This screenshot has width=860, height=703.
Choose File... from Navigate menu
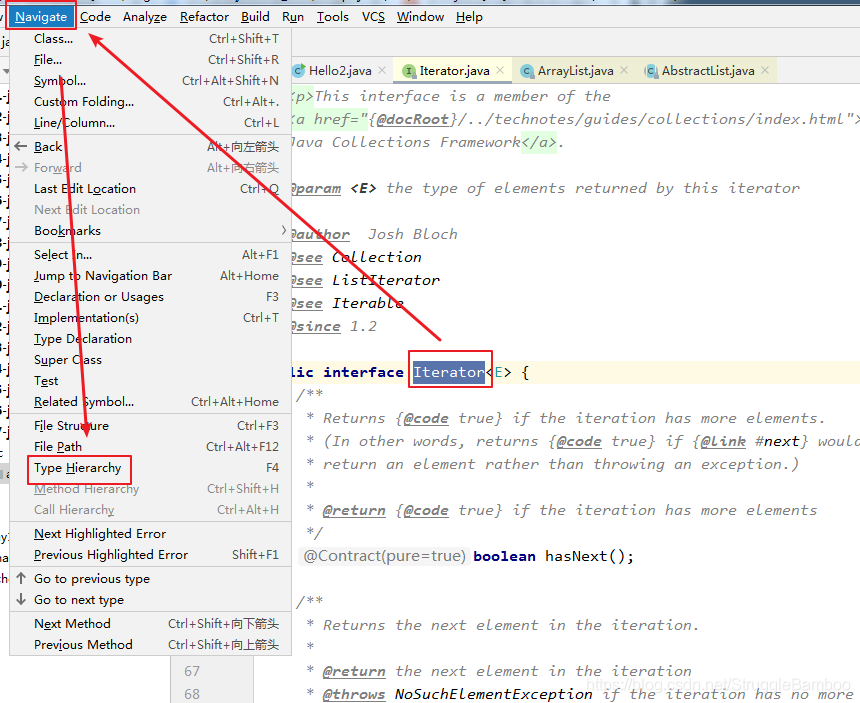(x=151, y=60)
